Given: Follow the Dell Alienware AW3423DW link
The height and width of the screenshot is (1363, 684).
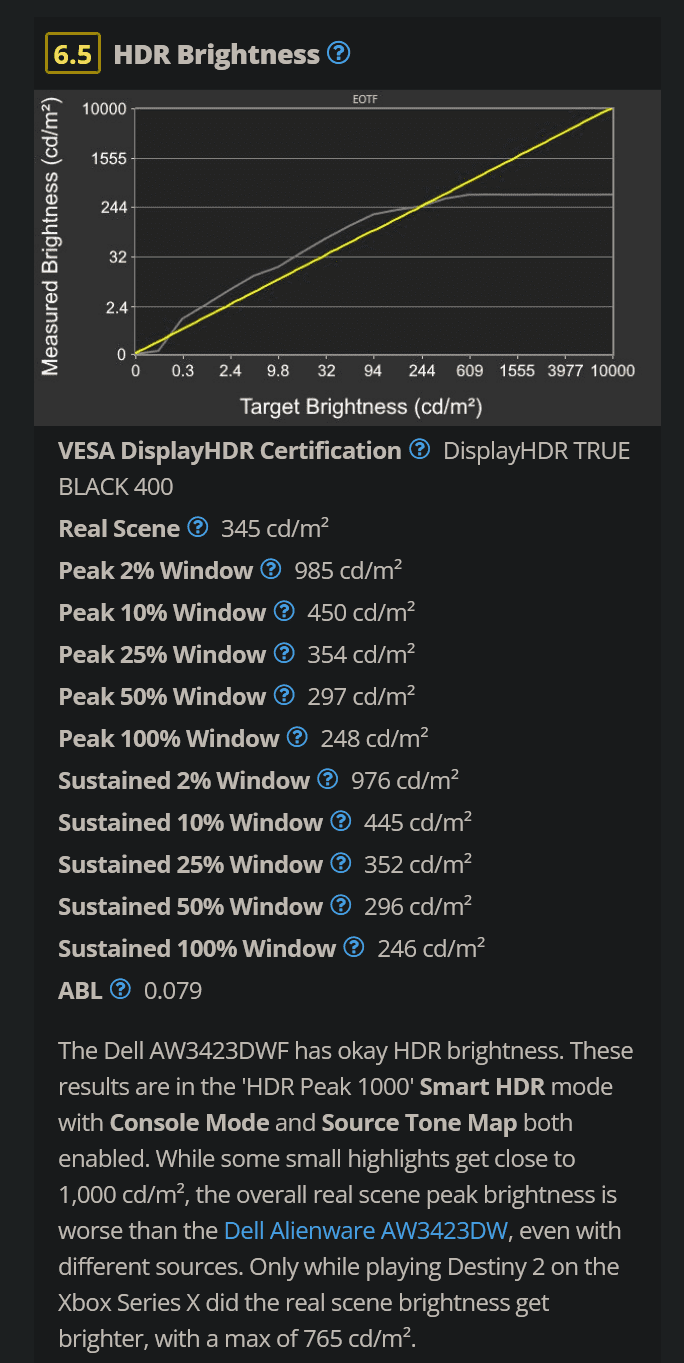Looking at the screenshot, I should (365, 1230).
